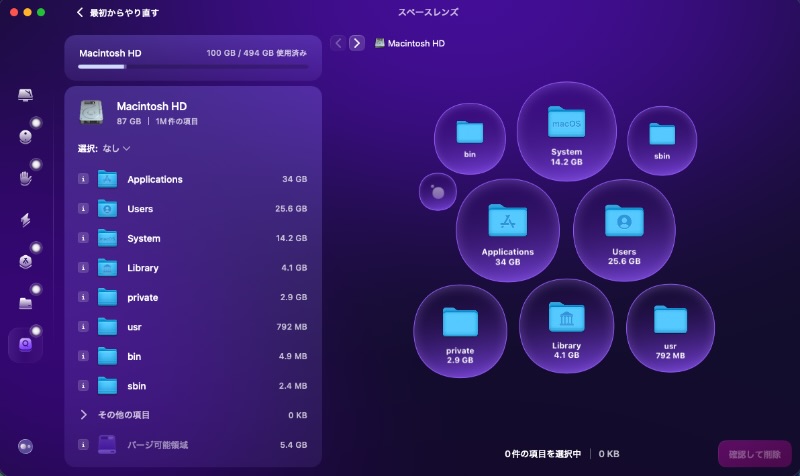Show info for System row
This screenshot has height=476, width=800.
[83, 238]
